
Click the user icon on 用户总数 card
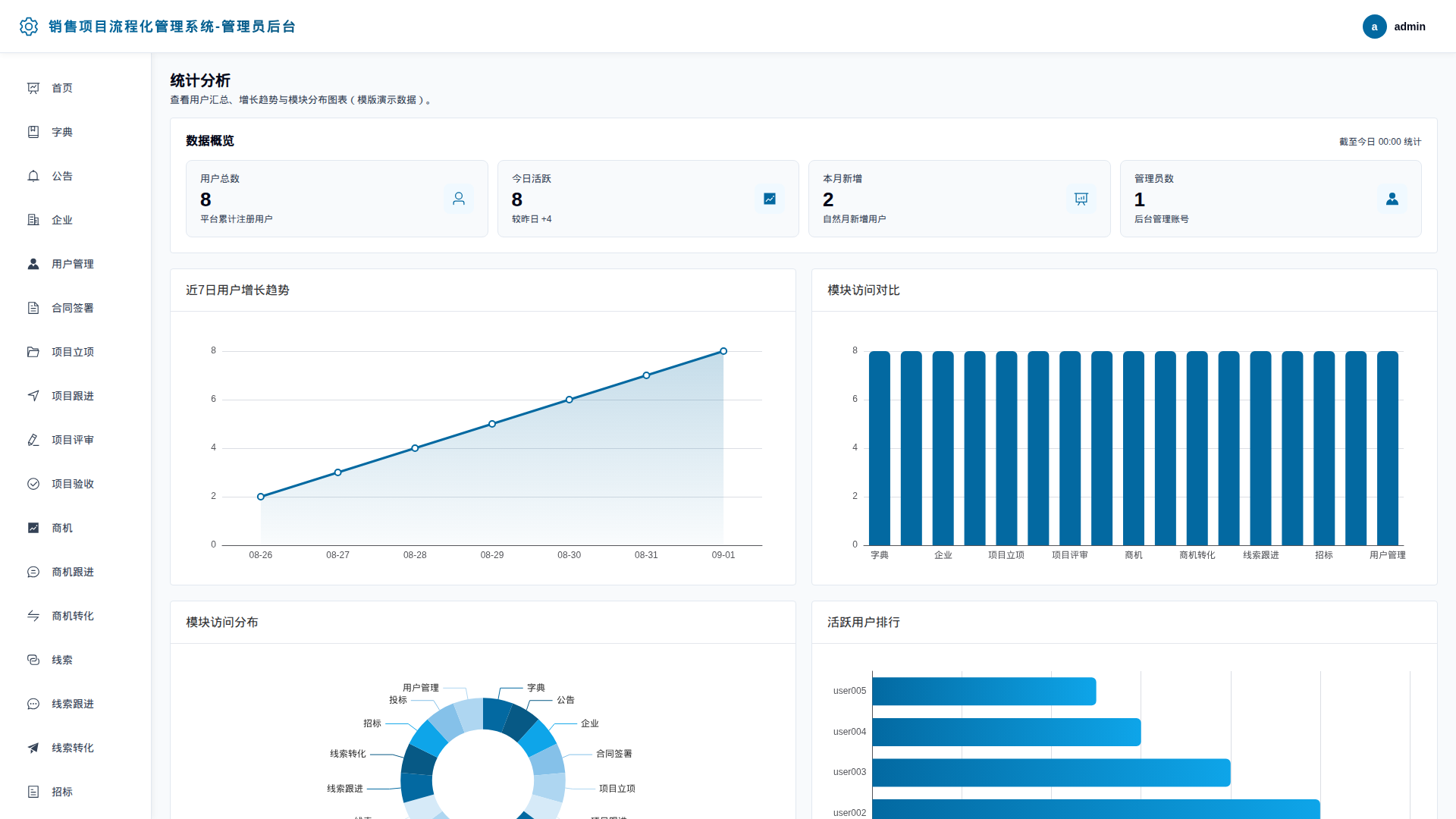[x=459, y=199]
